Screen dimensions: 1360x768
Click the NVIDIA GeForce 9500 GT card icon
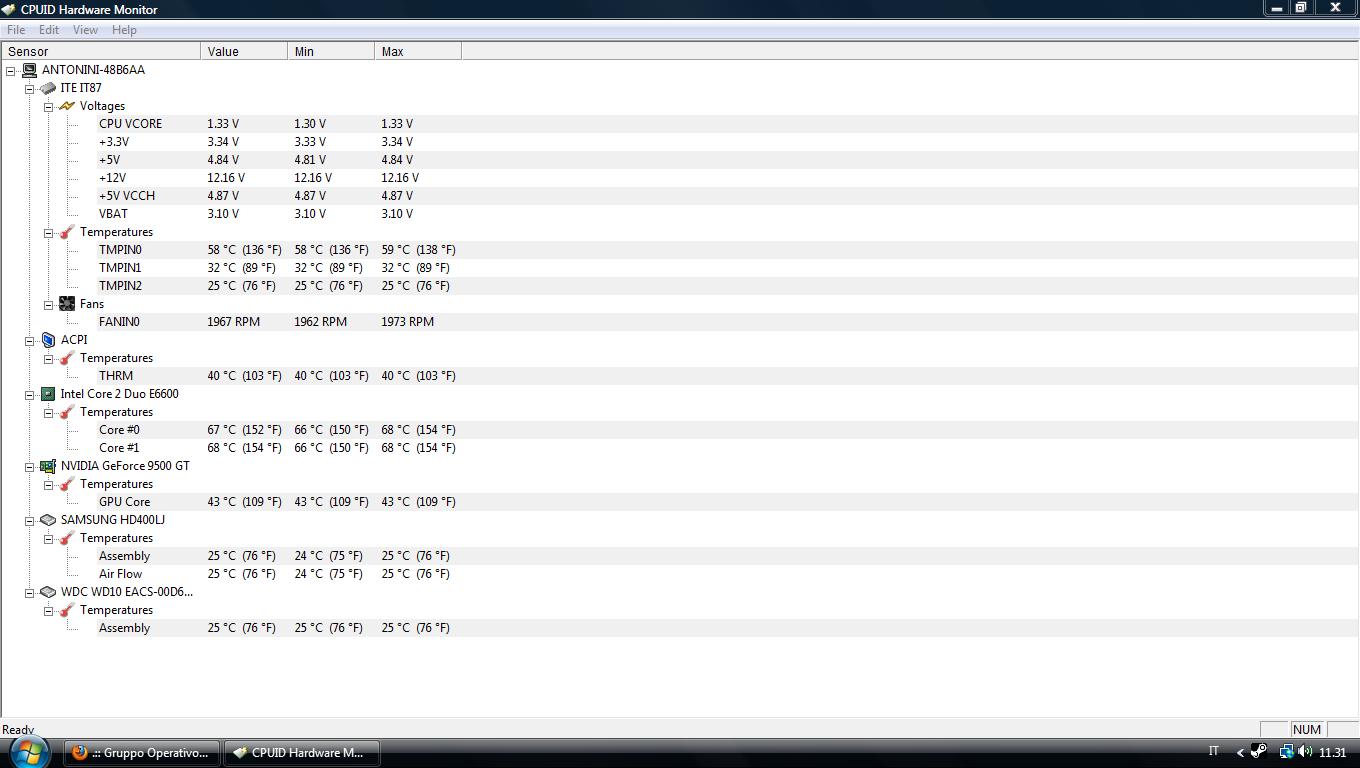coord(48,466)
